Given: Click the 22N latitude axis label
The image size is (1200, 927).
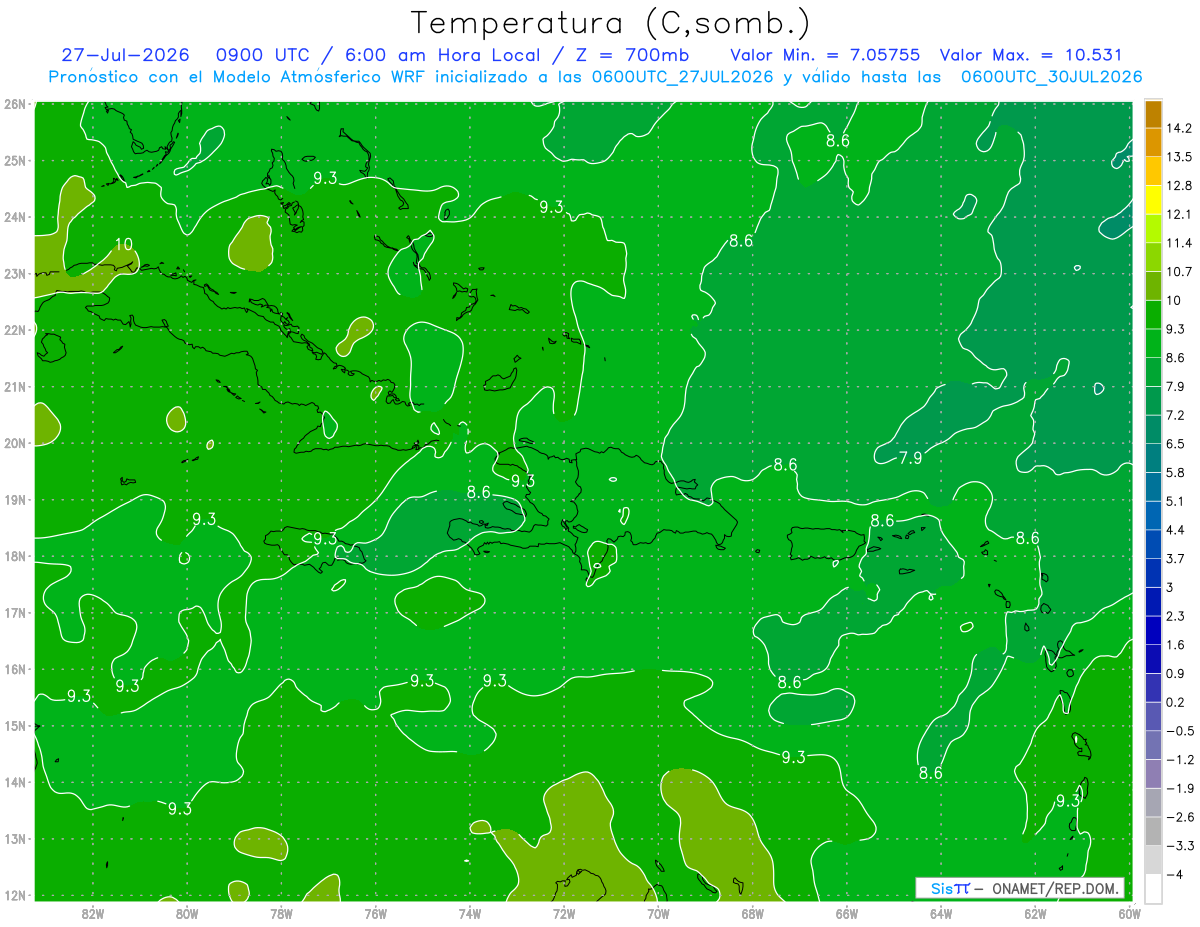Looking at the screenshot, I should tap(15, 330).
